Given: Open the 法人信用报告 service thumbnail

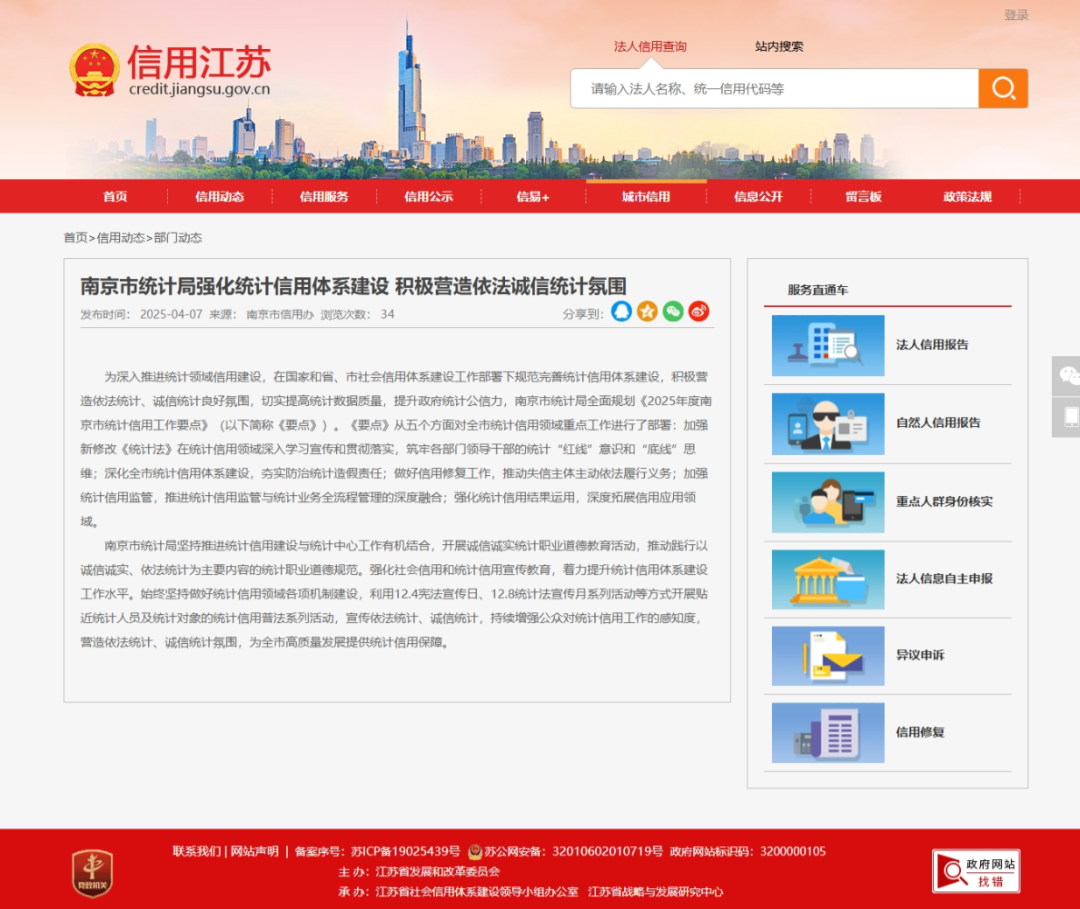Looking at the screenshot, I should pos(828,345).
